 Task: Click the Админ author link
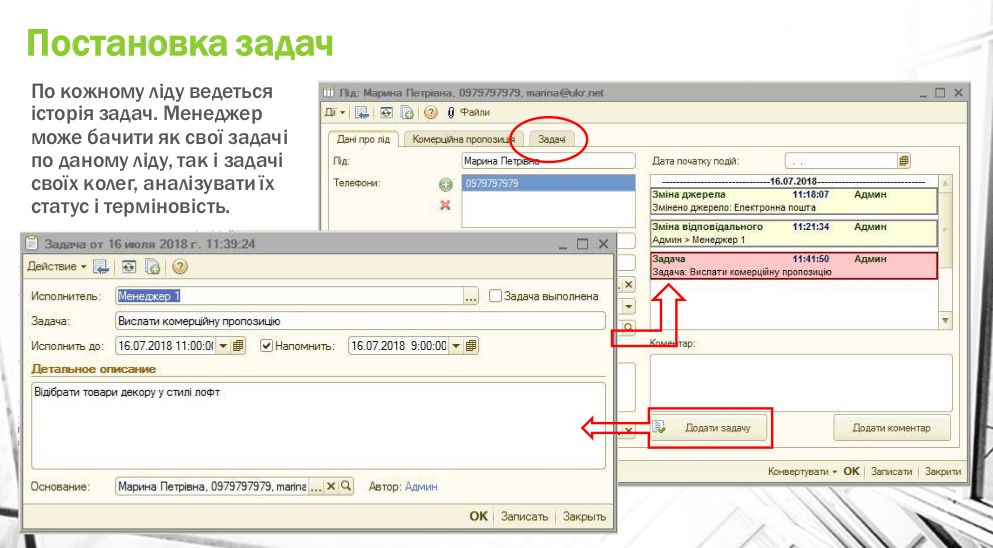click(421, 487)
